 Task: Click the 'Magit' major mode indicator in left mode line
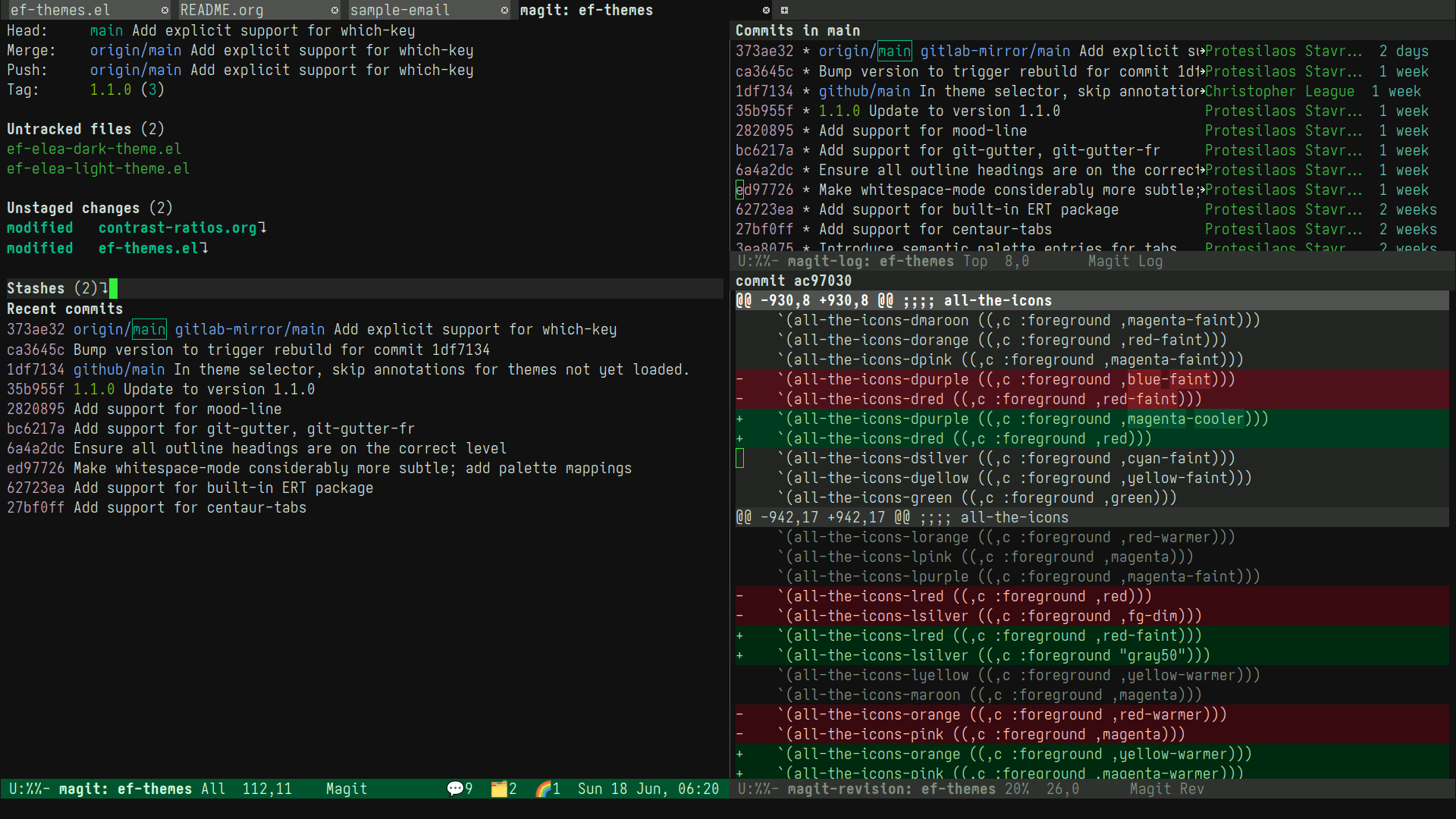(x=347, y=789)
